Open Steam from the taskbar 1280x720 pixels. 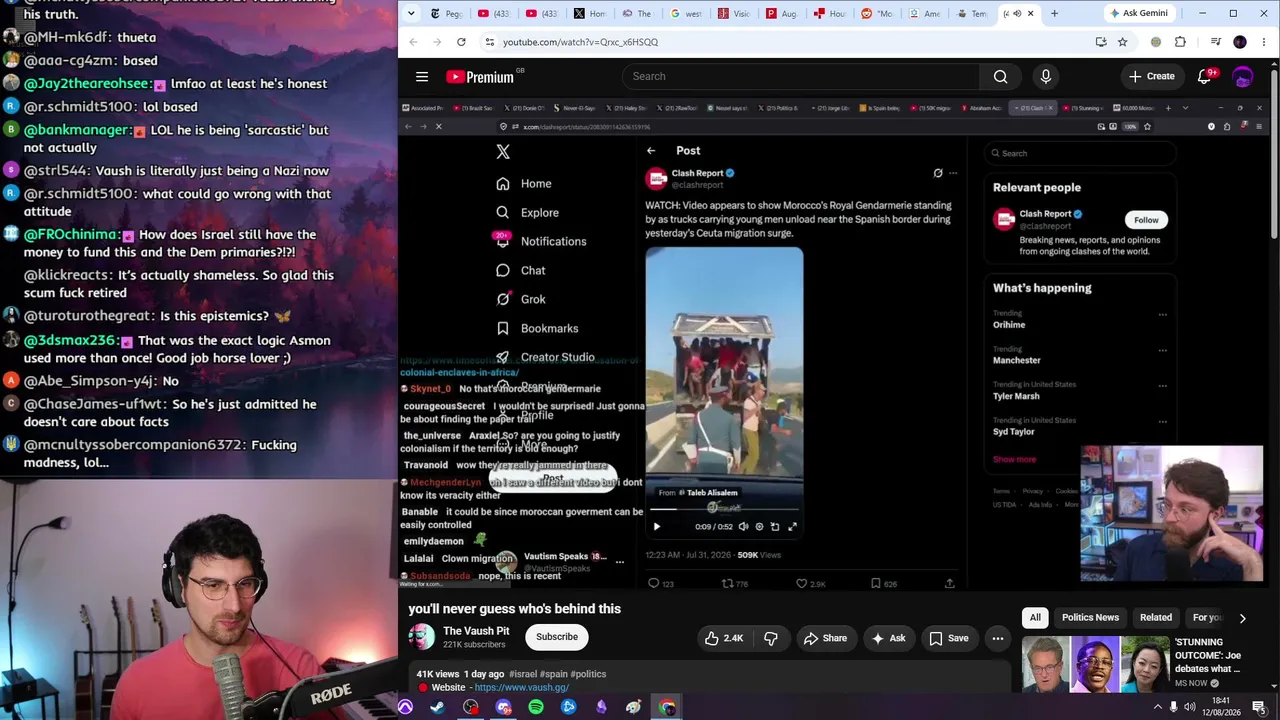[437, 708]
